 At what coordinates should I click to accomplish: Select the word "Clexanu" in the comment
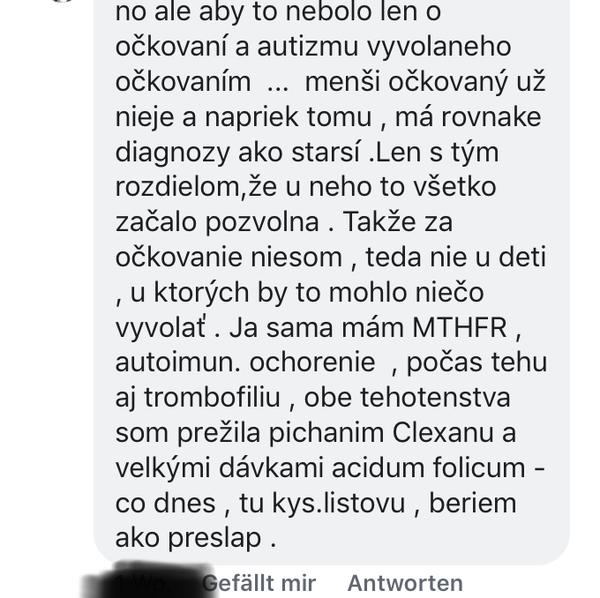443,433
